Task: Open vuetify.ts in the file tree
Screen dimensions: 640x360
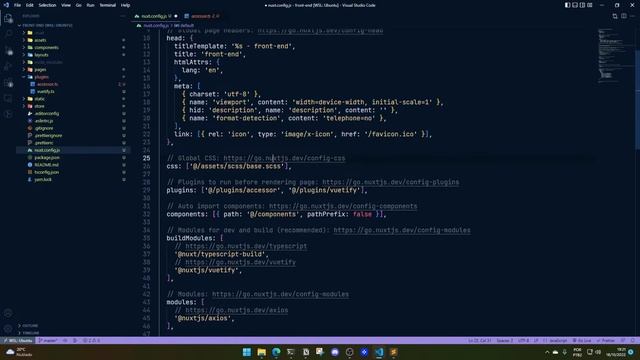Action: 46,91
